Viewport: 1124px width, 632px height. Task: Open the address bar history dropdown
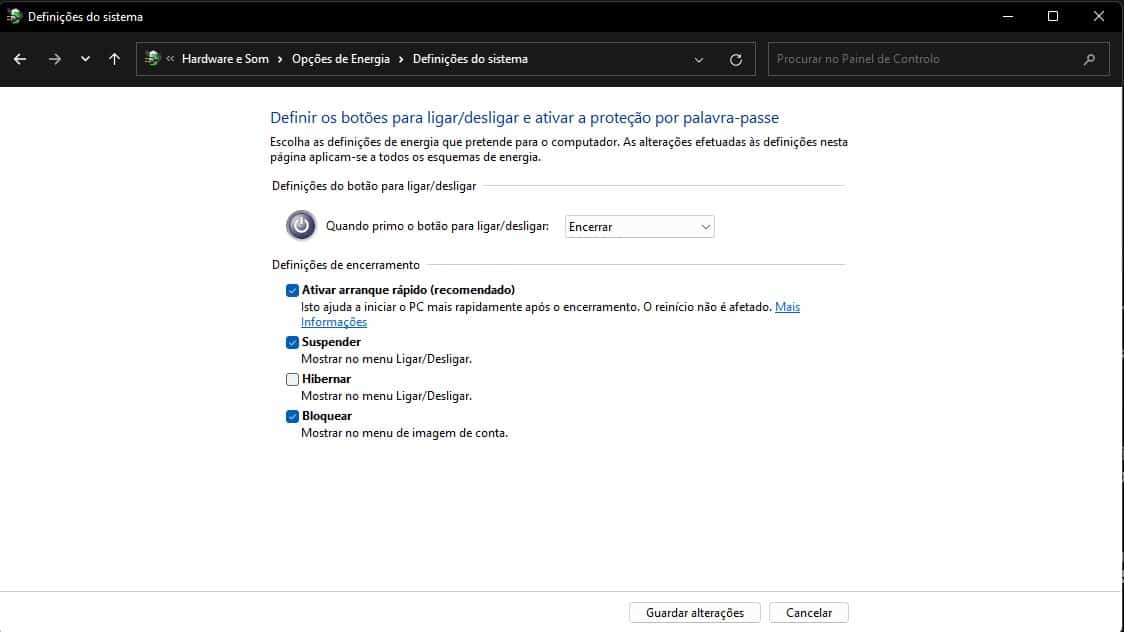click(699, 59)
